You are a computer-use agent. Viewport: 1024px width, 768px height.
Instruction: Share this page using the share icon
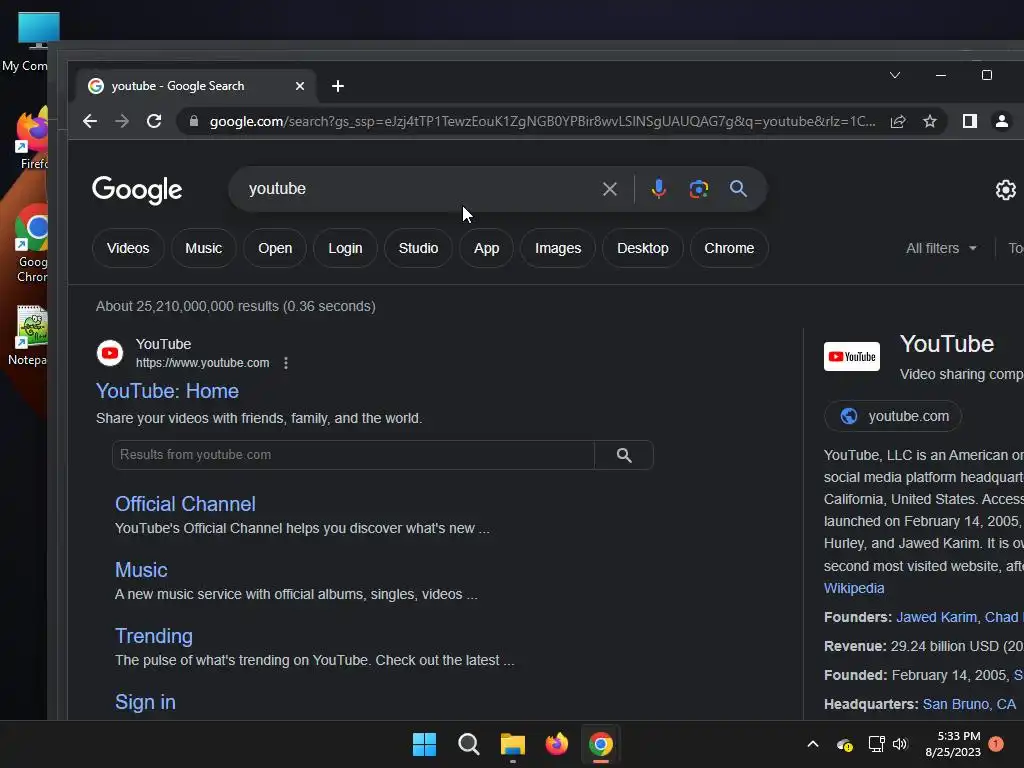[x=898, y=121]
